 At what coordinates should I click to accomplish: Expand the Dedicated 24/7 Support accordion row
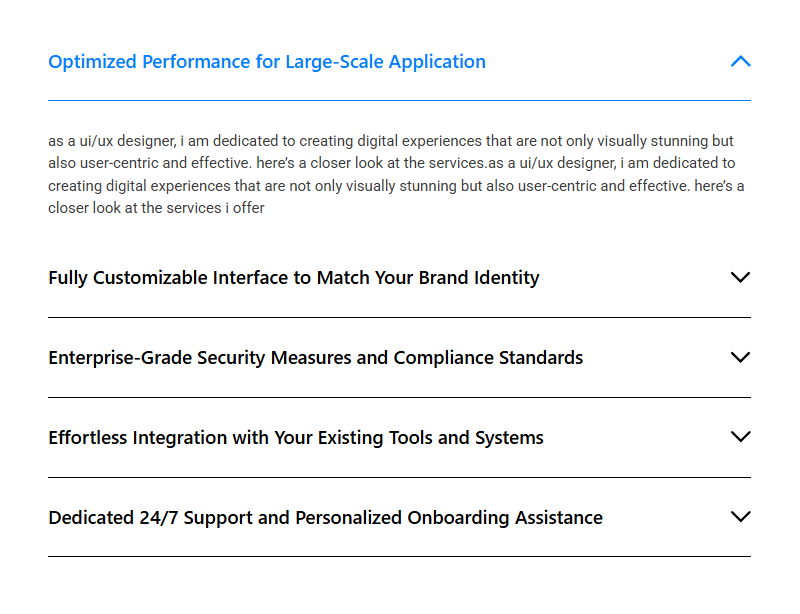(x=400, y=518)
